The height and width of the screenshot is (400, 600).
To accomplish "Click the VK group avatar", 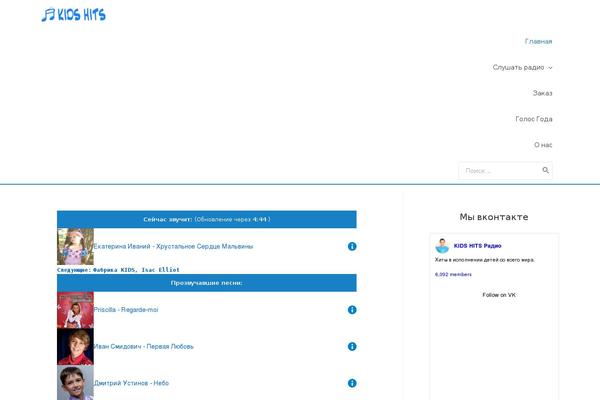I will point(442,246).
